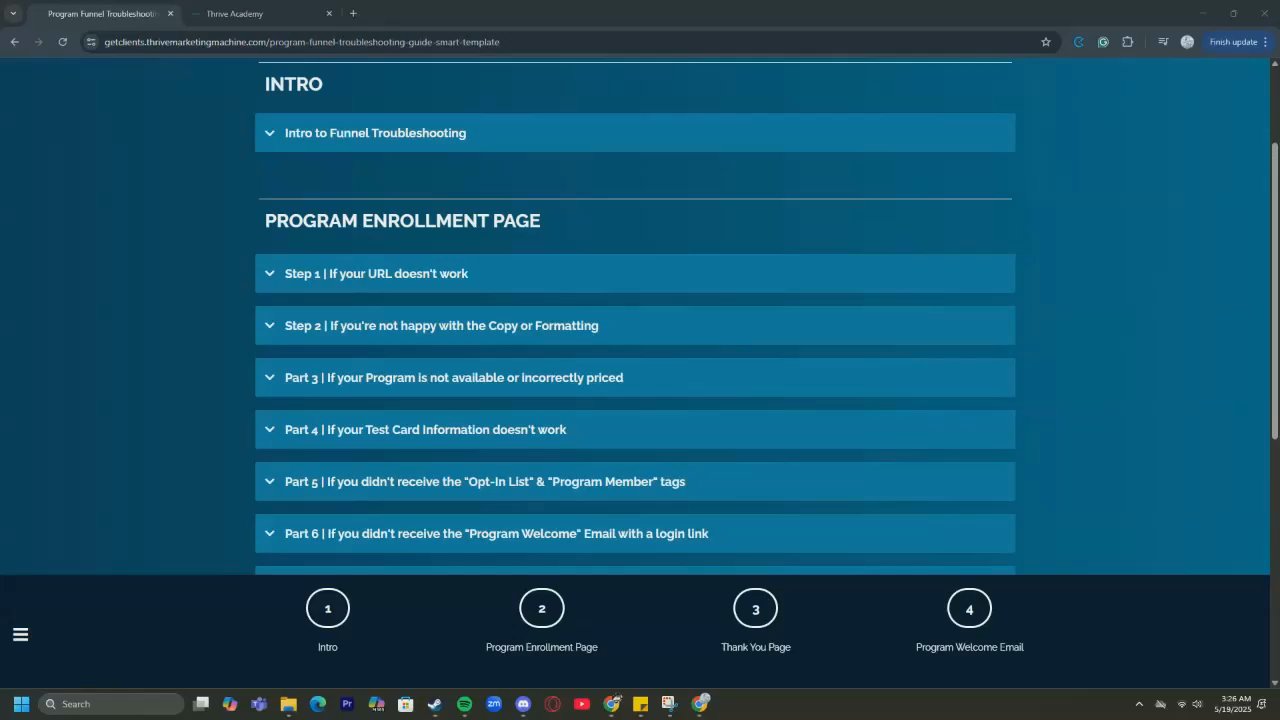Open Microsoft Store from taskbar
This screenshot has height=720, width=1280.
click(x=405, y=704)
